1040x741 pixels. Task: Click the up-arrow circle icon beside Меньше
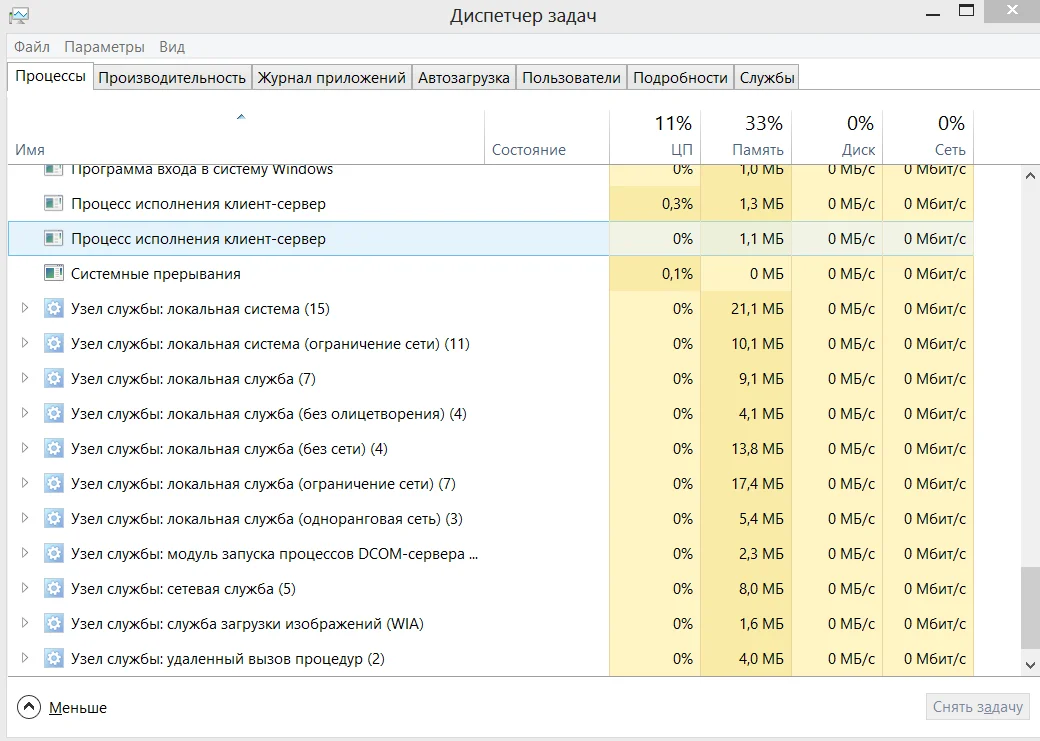point(30,707)
